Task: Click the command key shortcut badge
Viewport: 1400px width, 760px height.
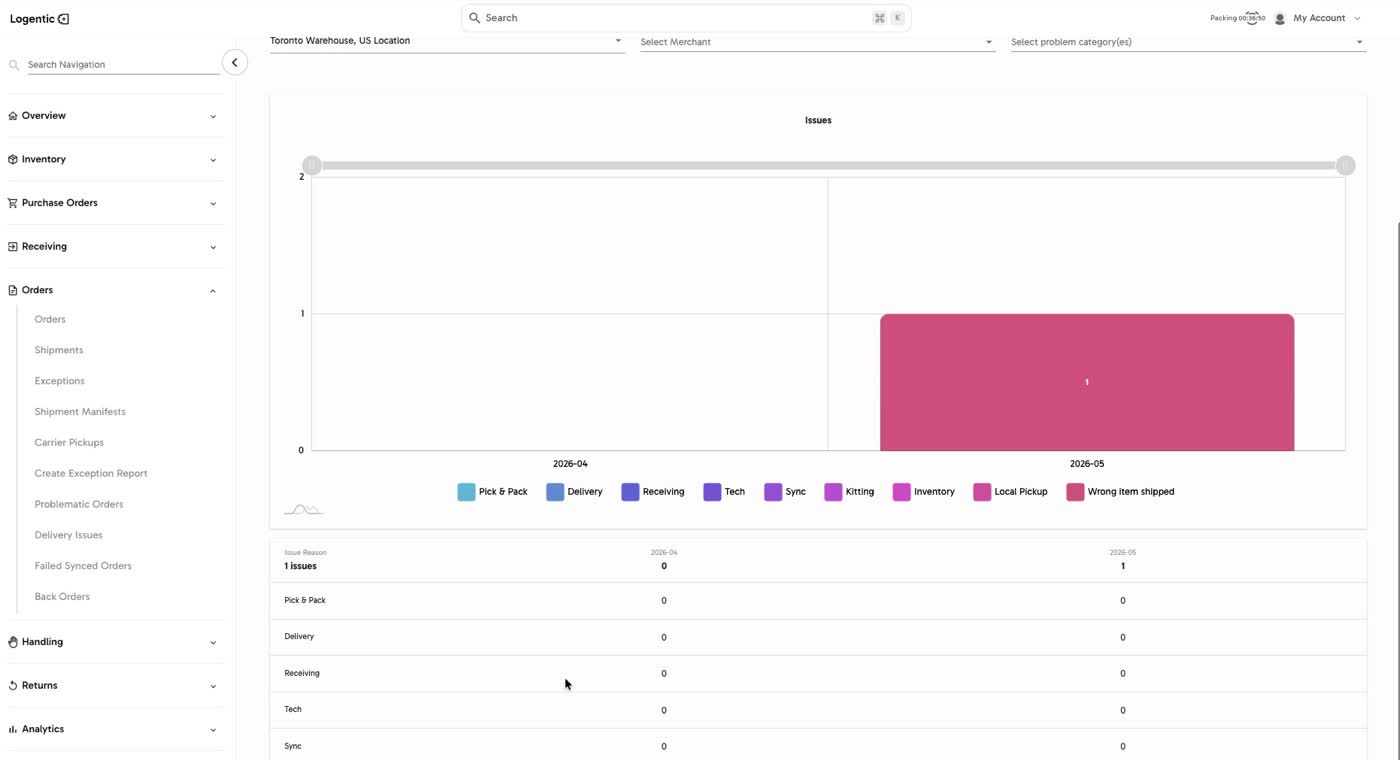Action: click(879, 18)
